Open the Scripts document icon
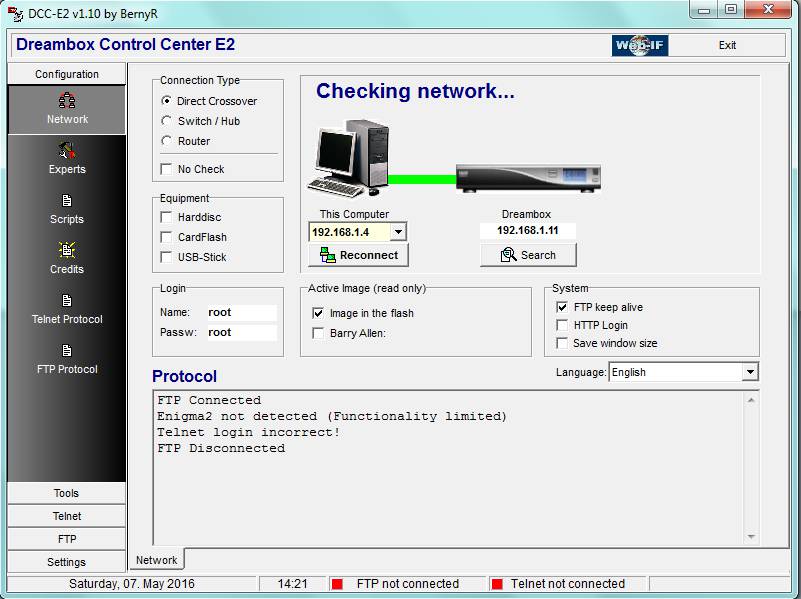This screenshot has width=801, height=599. click(67, 200)
